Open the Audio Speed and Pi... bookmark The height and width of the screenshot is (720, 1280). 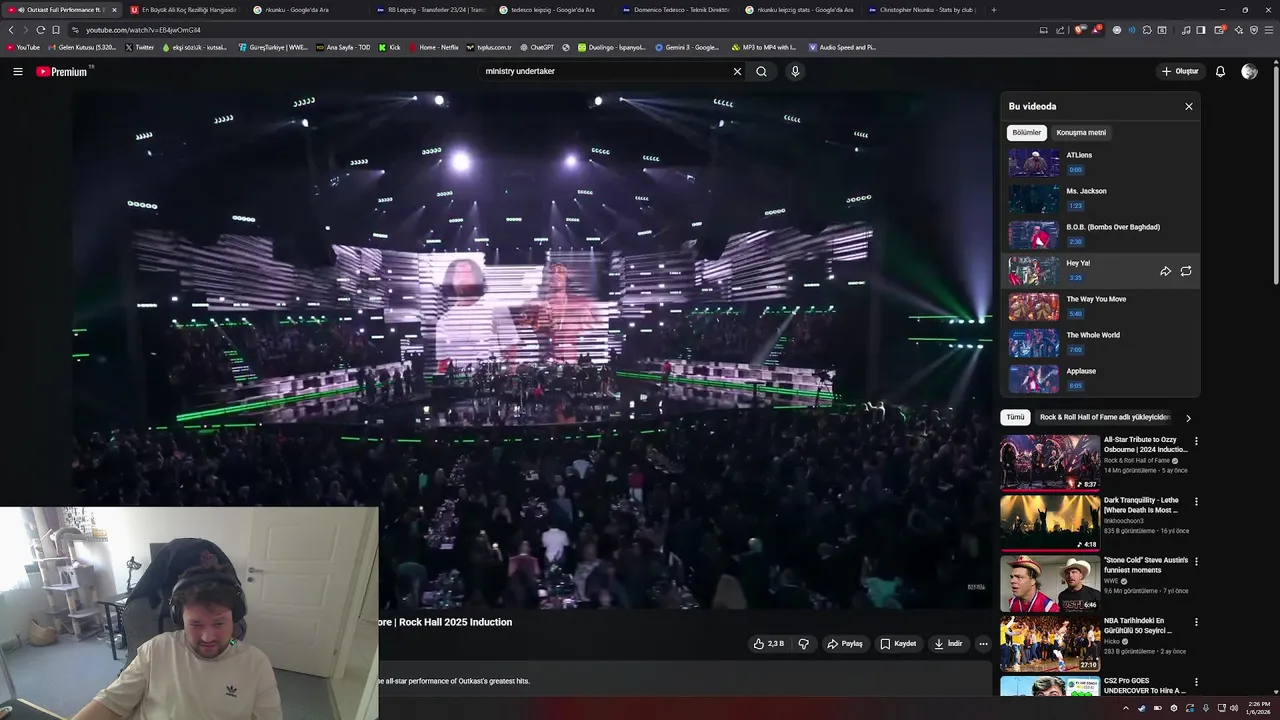point(842,47)
